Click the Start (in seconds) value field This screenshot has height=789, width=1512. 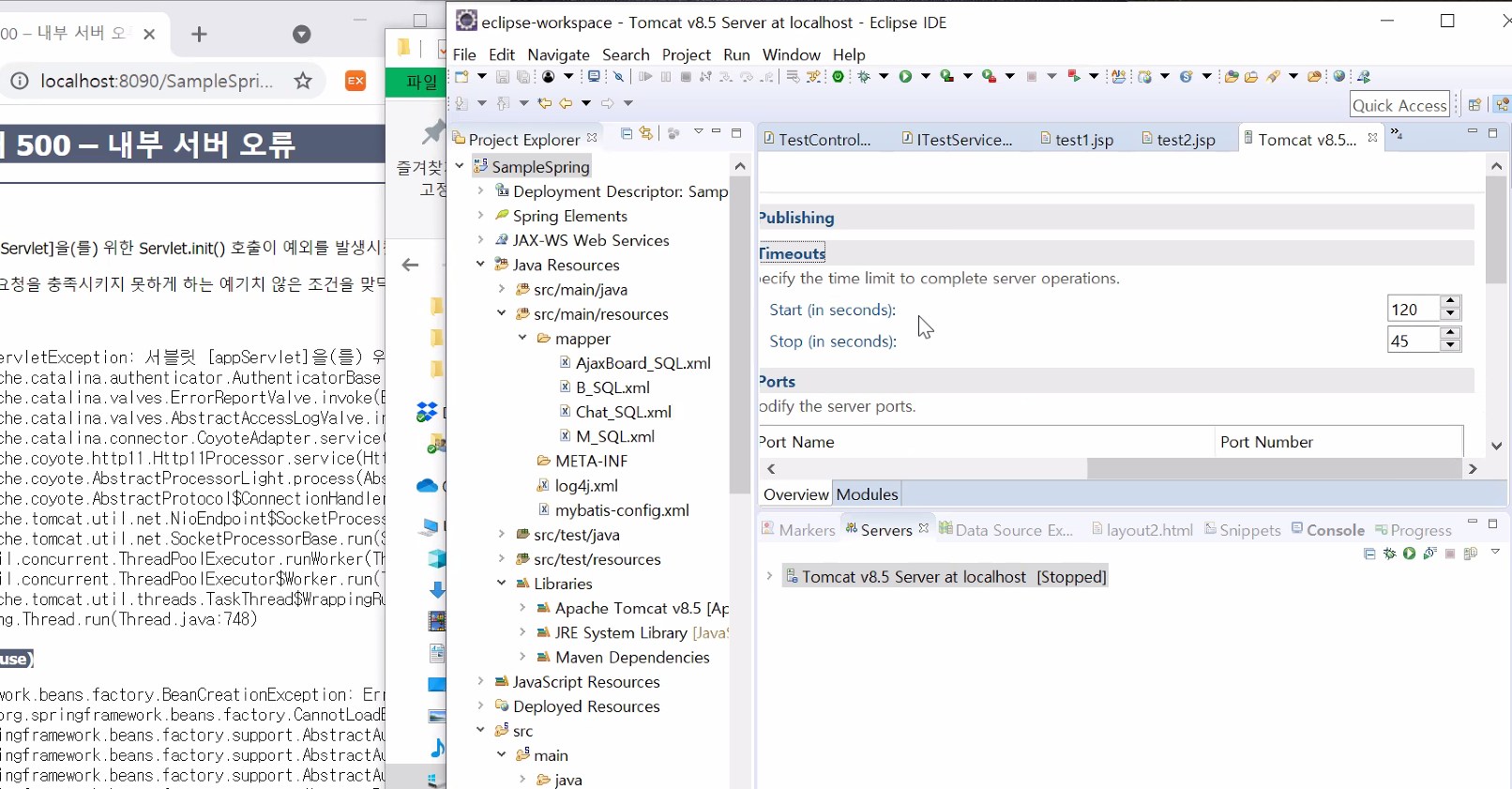click(x=1414, y=309)
